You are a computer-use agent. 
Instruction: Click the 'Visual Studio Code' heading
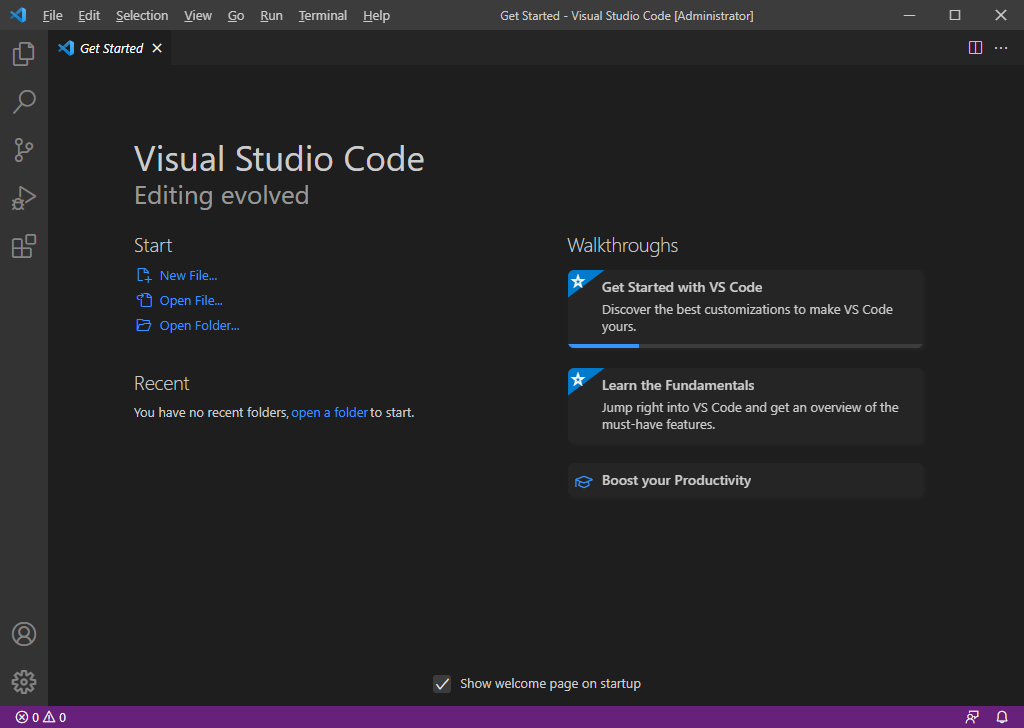pos(279,159)
